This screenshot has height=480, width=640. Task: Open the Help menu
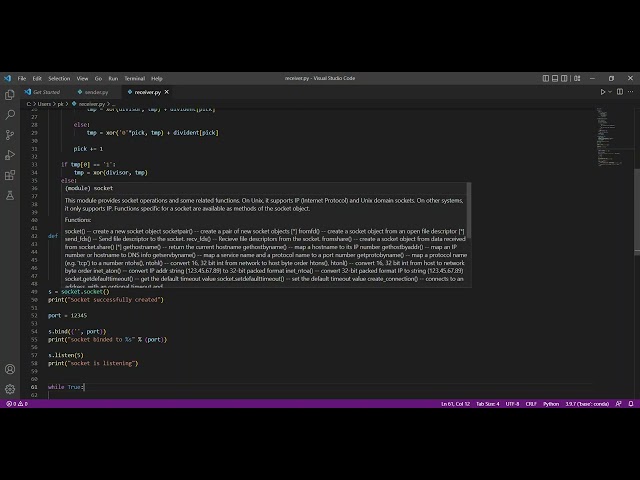point(157,78)
